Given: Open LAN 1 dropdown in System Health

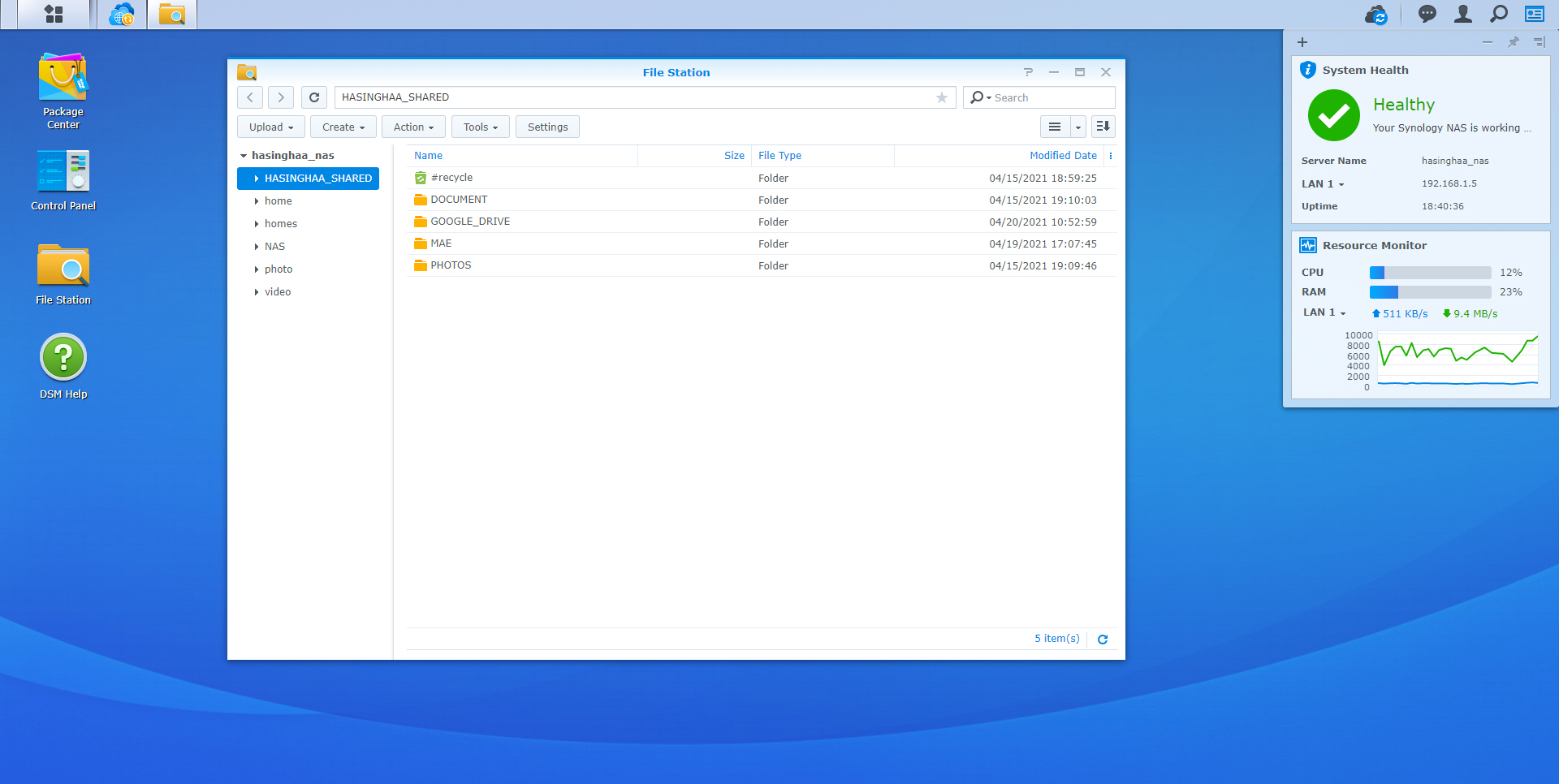Looking at the screenshot, I should pos(1323,184).
